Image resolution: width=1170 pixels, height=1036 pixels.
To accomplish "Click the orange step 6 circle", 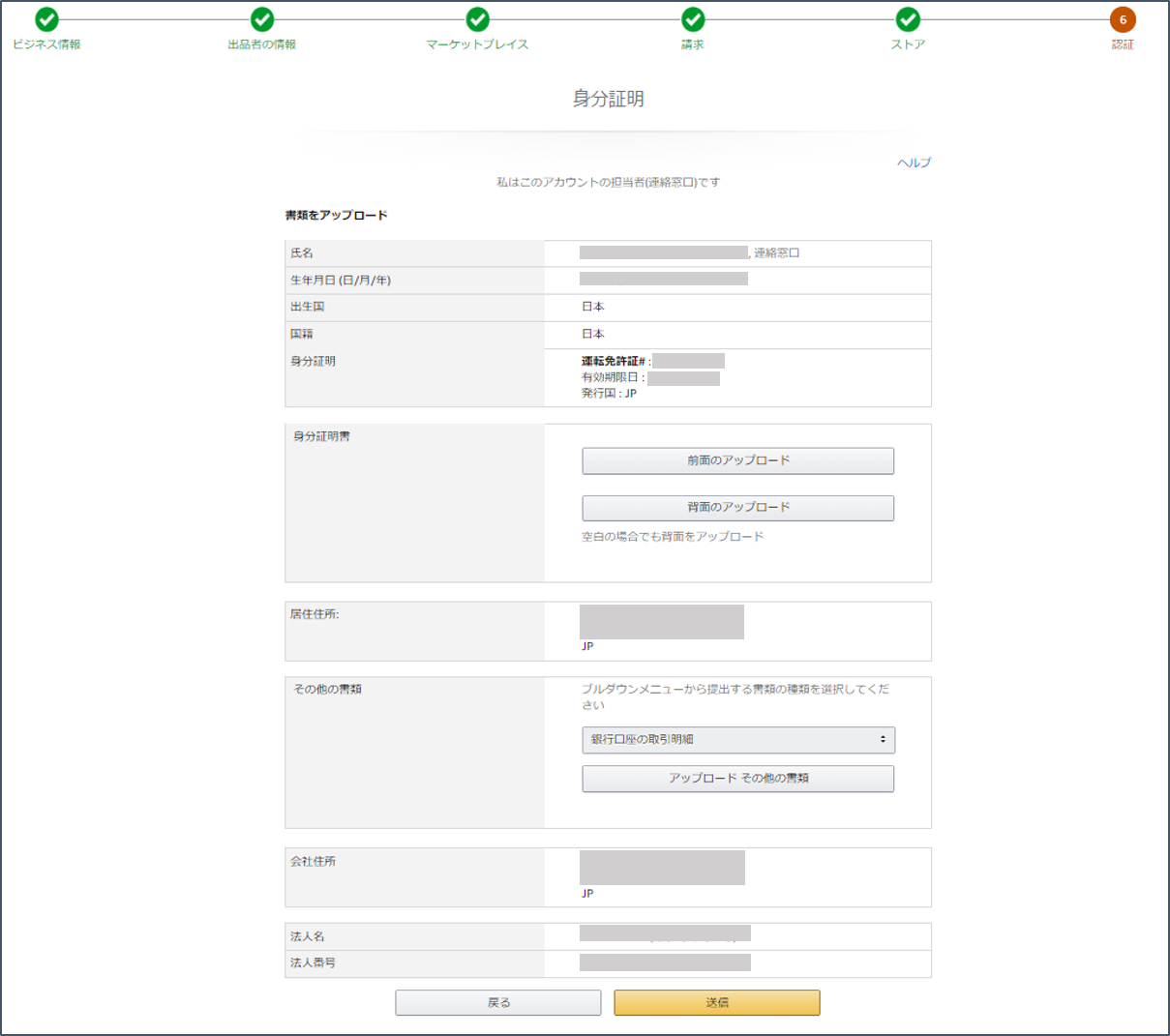I will [x=1123, y=19].
